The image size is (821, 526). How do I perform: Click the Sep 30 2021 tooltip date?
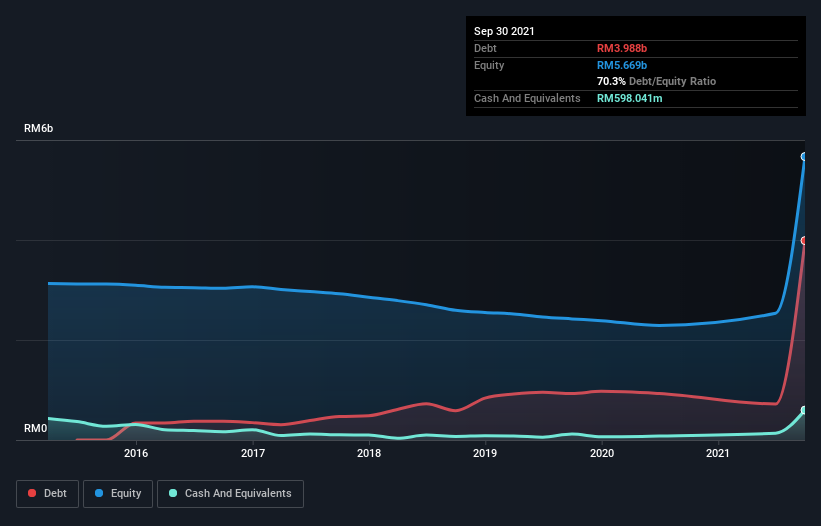pos(504,31)
